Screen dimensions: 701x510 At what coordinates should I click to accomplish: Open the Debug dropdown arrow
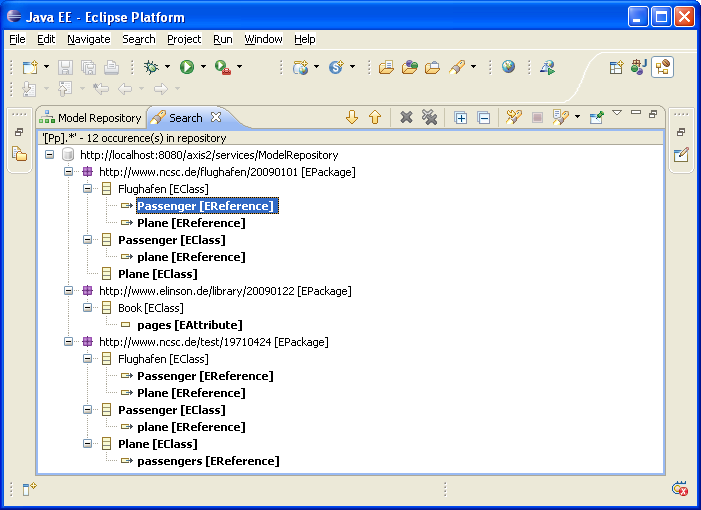coord(167,67)
